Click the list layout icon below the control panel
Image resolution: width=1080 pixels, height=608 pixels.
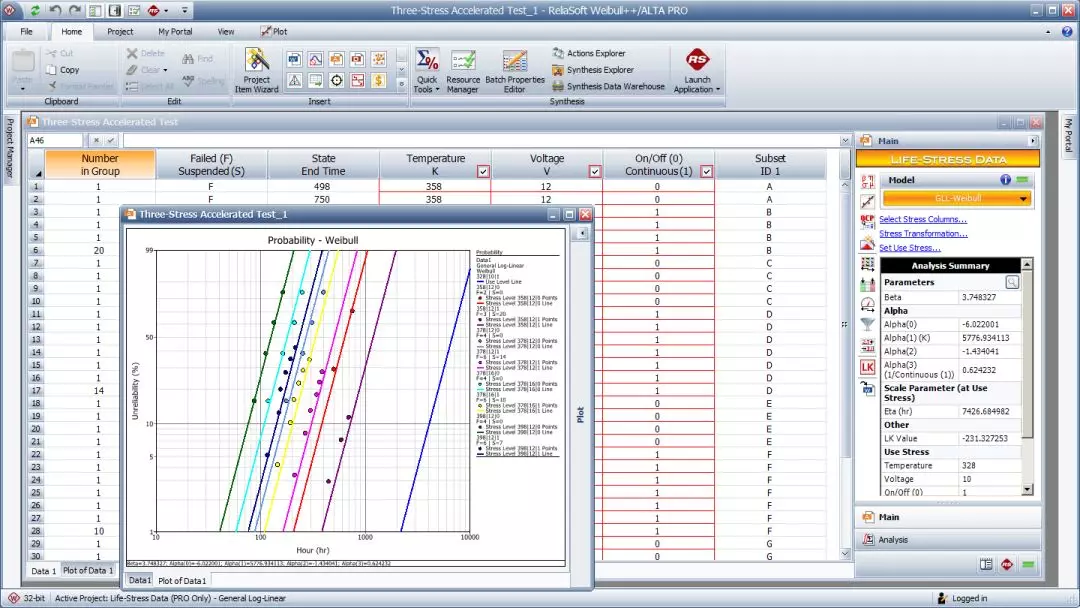[986, 565]
